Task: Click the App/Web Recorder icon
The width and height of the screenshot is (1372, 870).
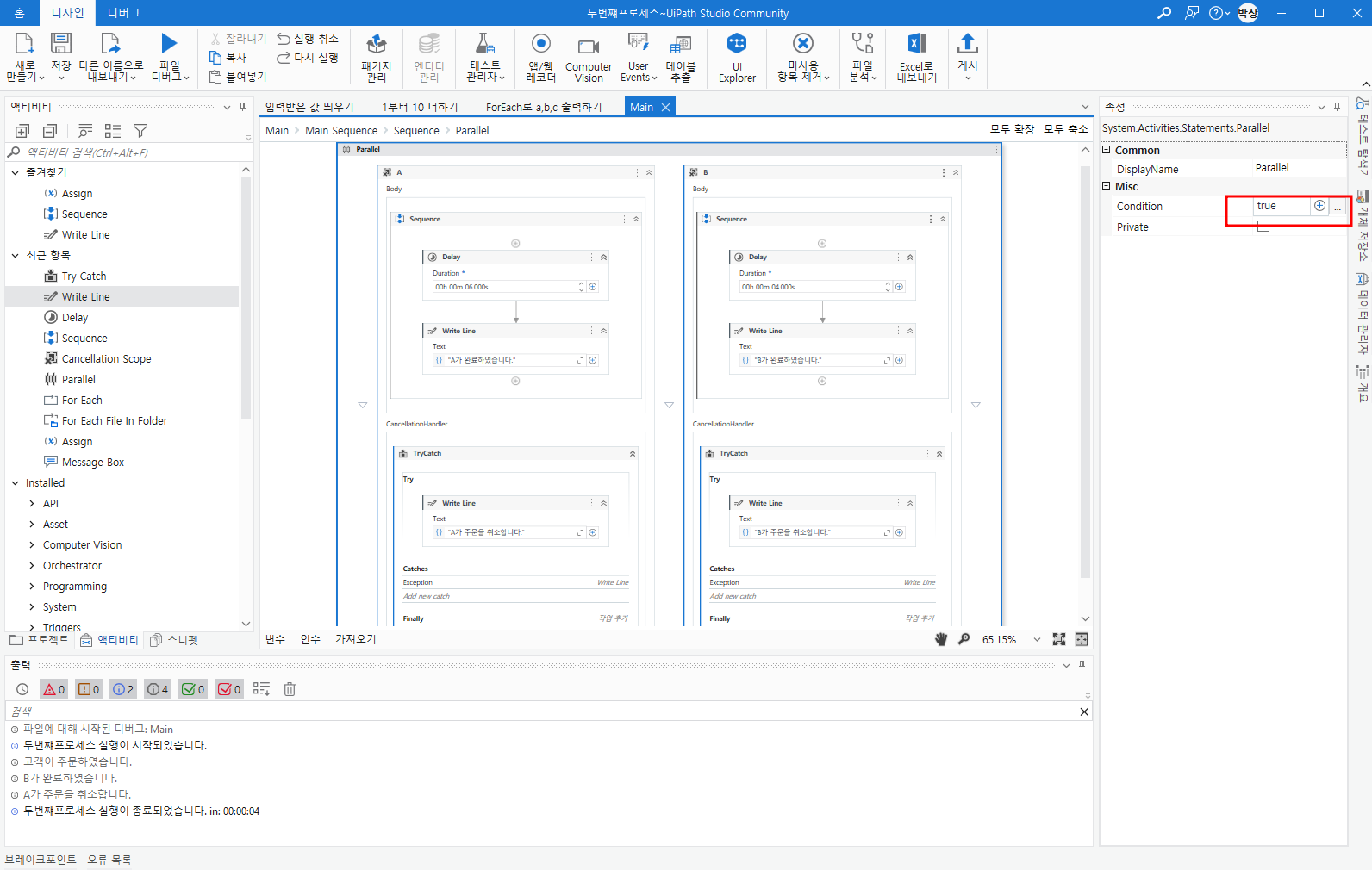Action: coord(541,43)
